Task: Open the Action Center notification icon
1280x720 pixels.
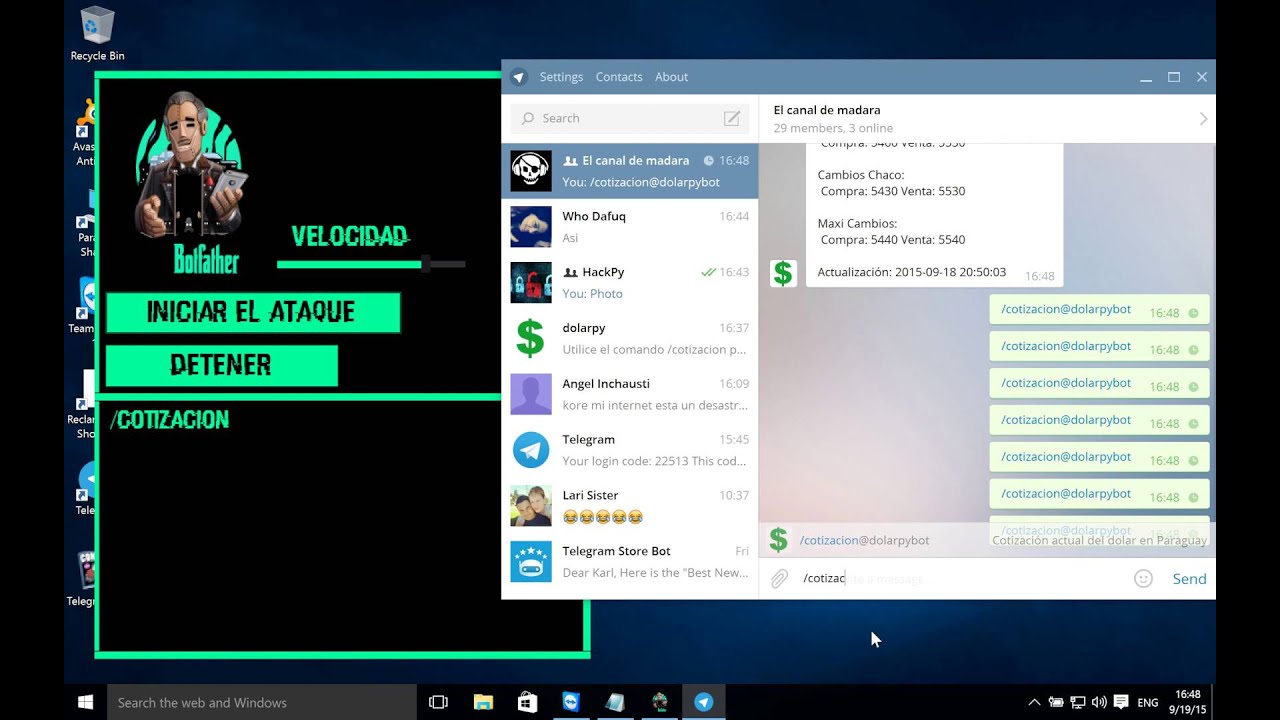Action: point(1121,702)
